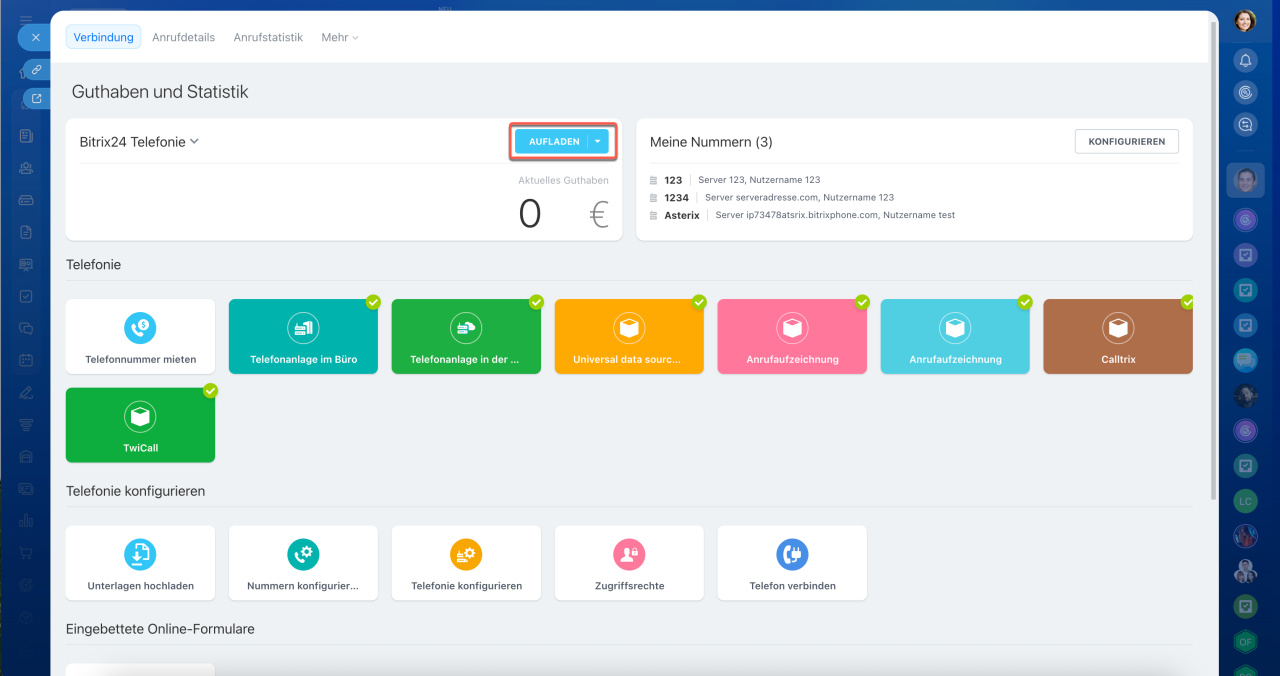Click the Telefon verbinden icon
1280x676 pixels.
pyautogui.click(x=792, y=554)
